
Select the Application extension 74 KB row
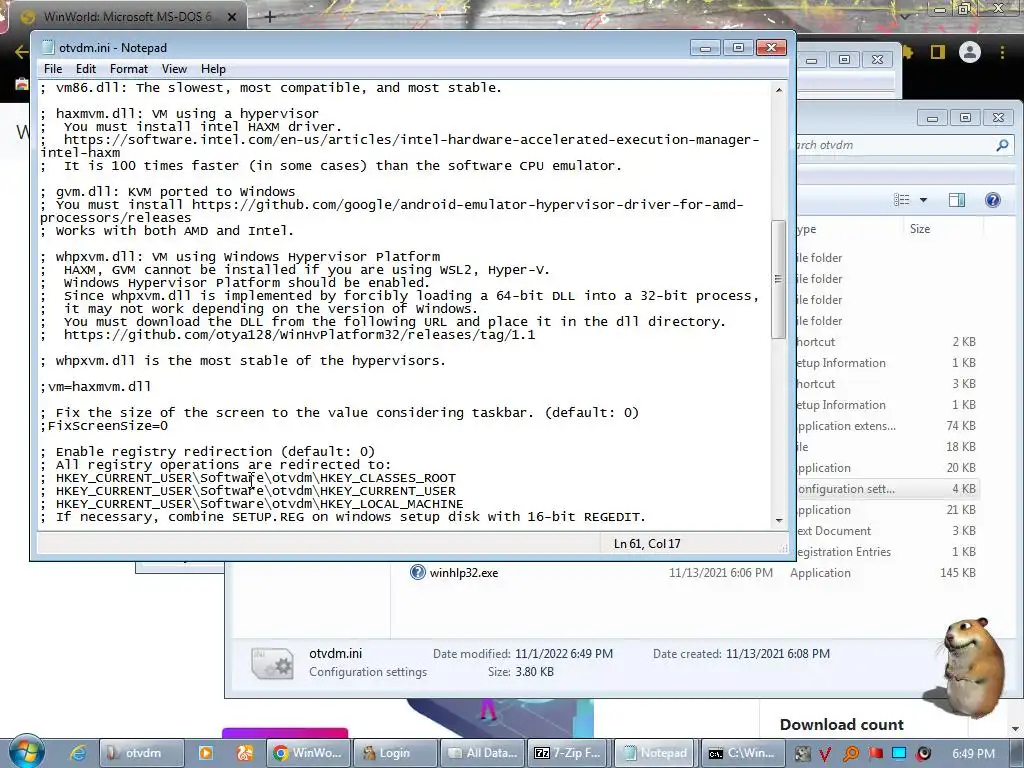[x=888, y=426]
